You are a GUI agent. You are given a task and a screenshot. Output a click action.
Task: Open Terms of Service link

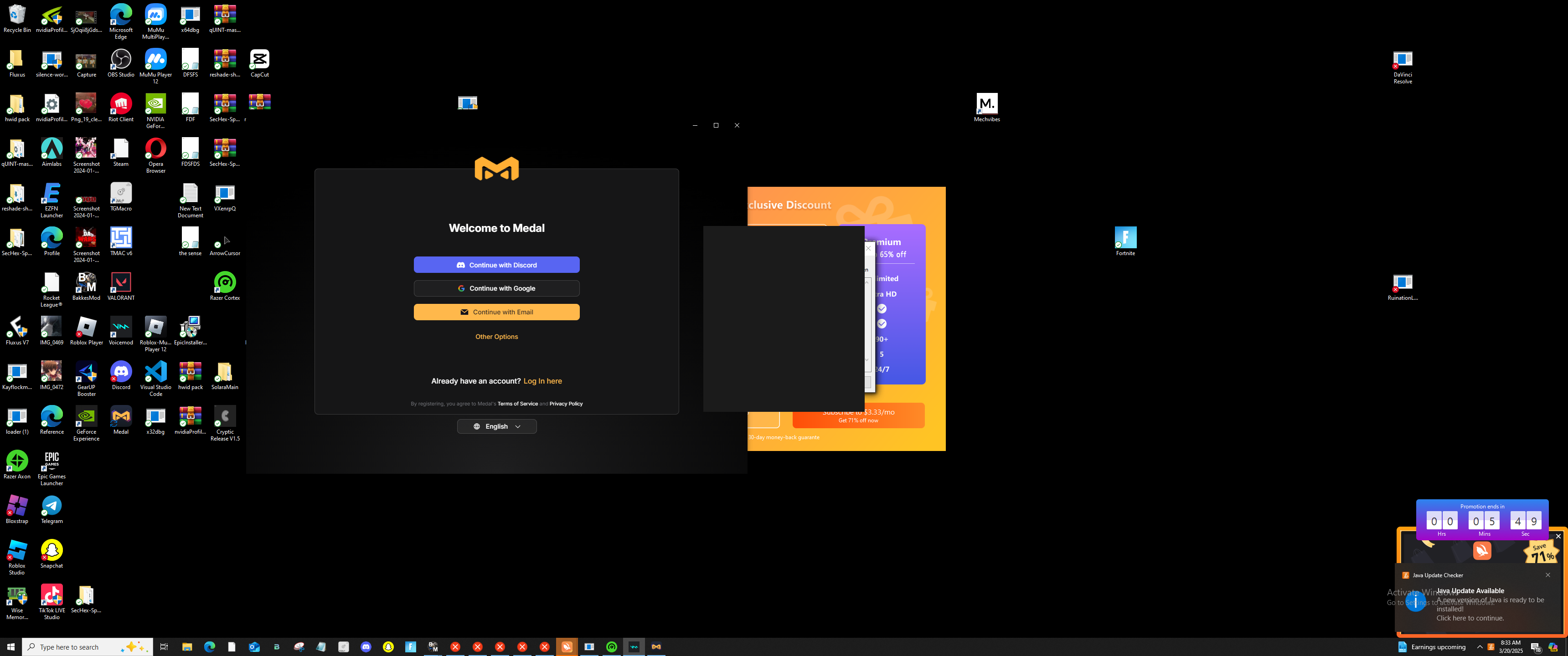pos(517,404)
